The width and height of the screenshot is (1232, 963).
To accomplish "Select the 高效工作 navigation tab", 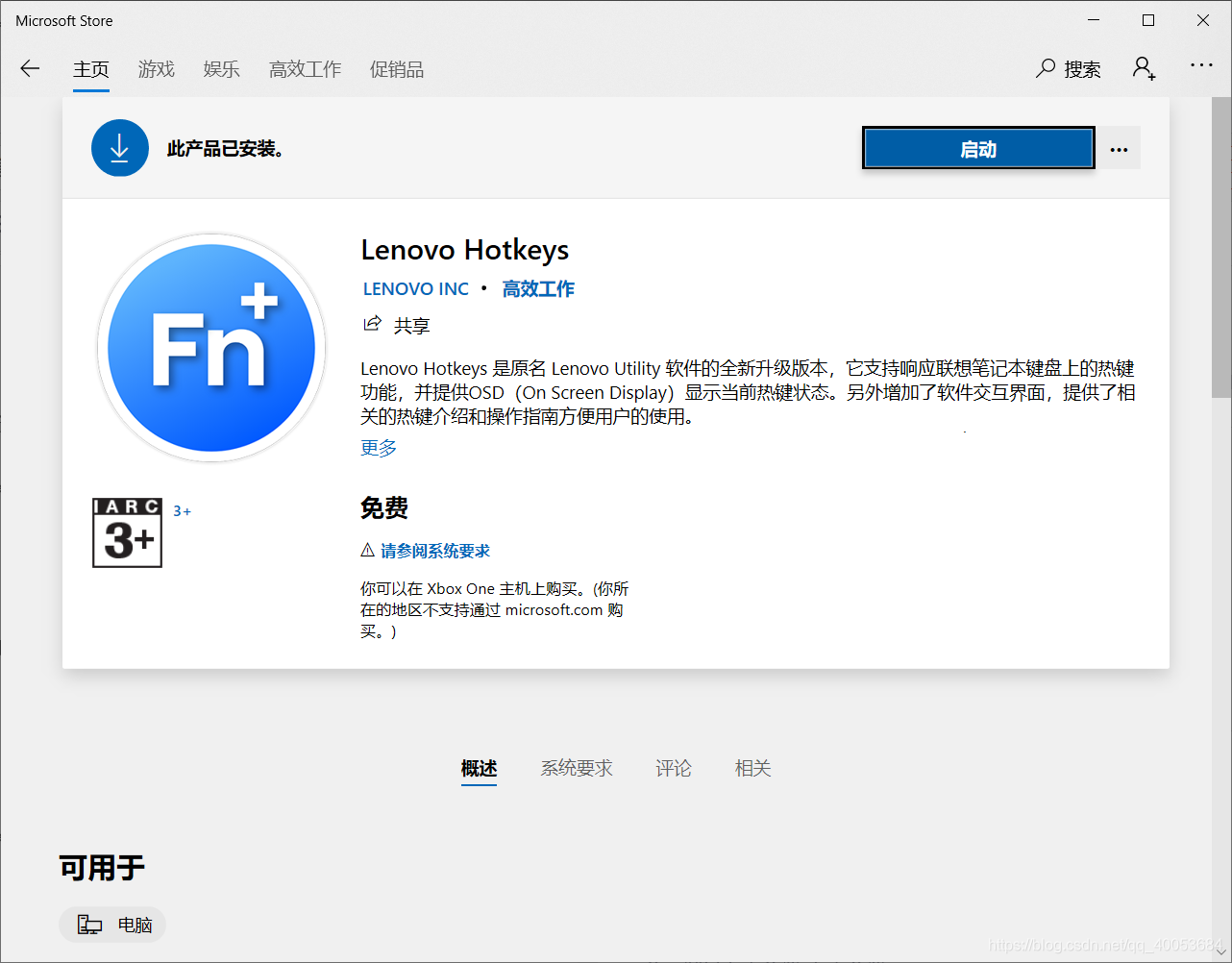I will tap(306, 69).
